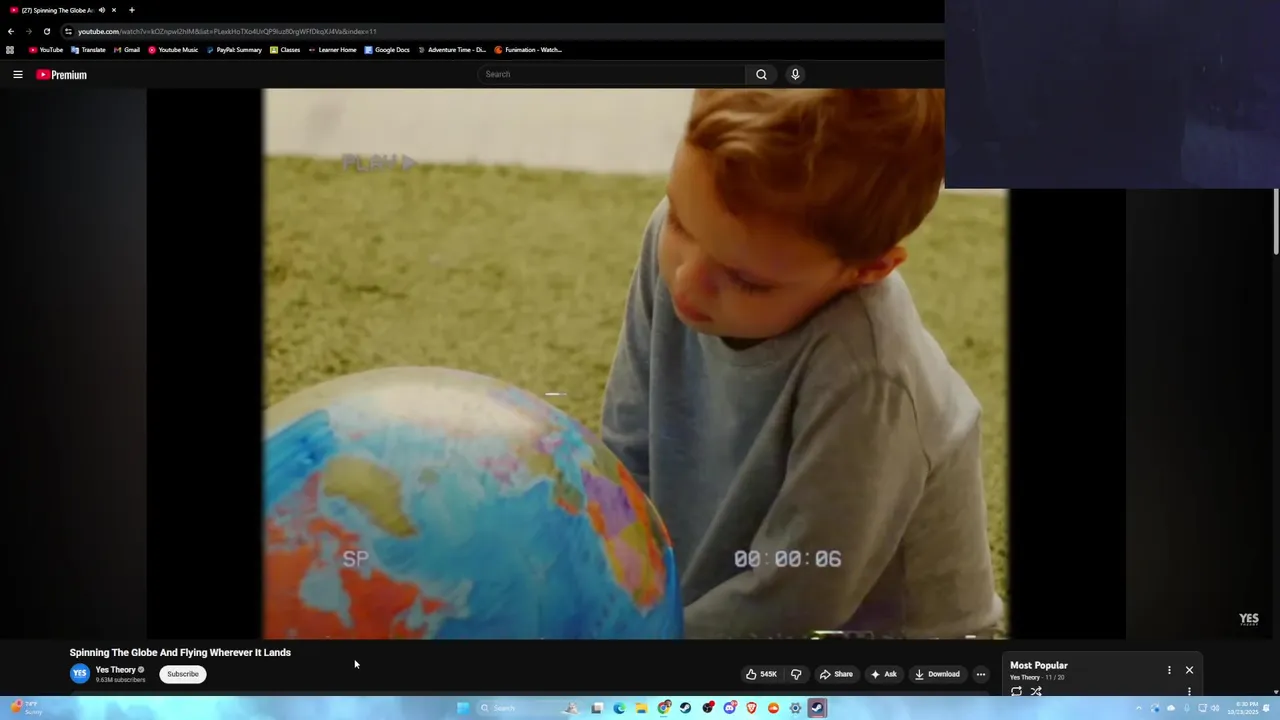Open Youtube Music bookmark
Viewport: 1280px width, 720px height.
click(x=173, y=50)
